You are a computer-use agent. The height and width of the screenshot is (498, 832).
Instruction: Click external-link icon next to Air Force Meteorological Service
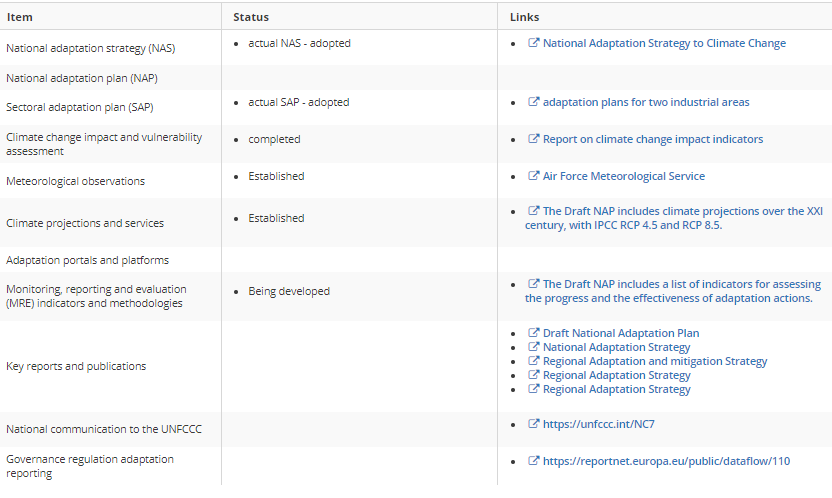(533, 175)
